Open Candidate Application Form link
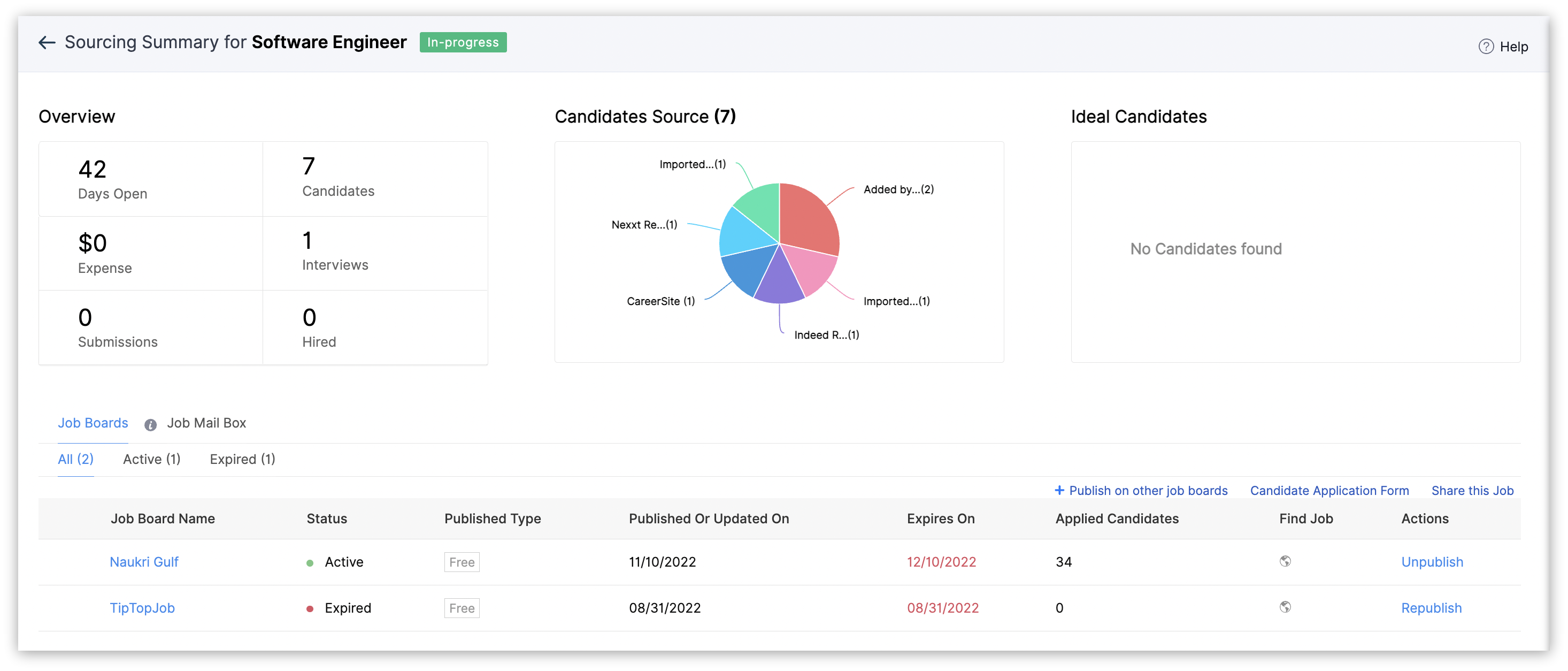The width and height of the screenshot is (1568, 671). click(x=1329, y=491)
